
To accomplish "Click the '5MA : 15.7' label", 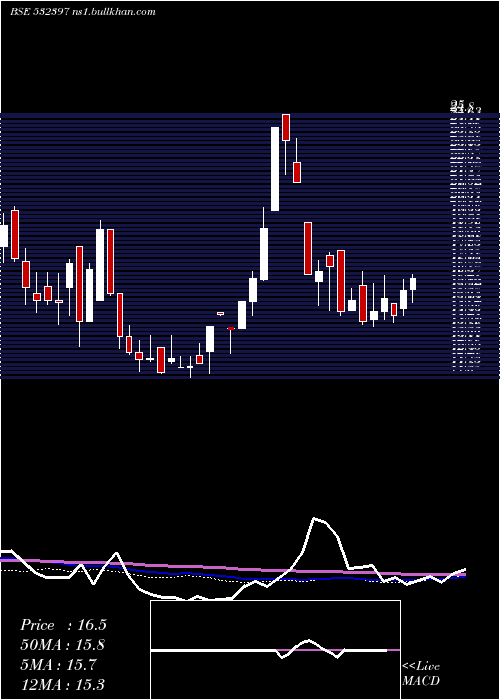I will coord(58,665).
